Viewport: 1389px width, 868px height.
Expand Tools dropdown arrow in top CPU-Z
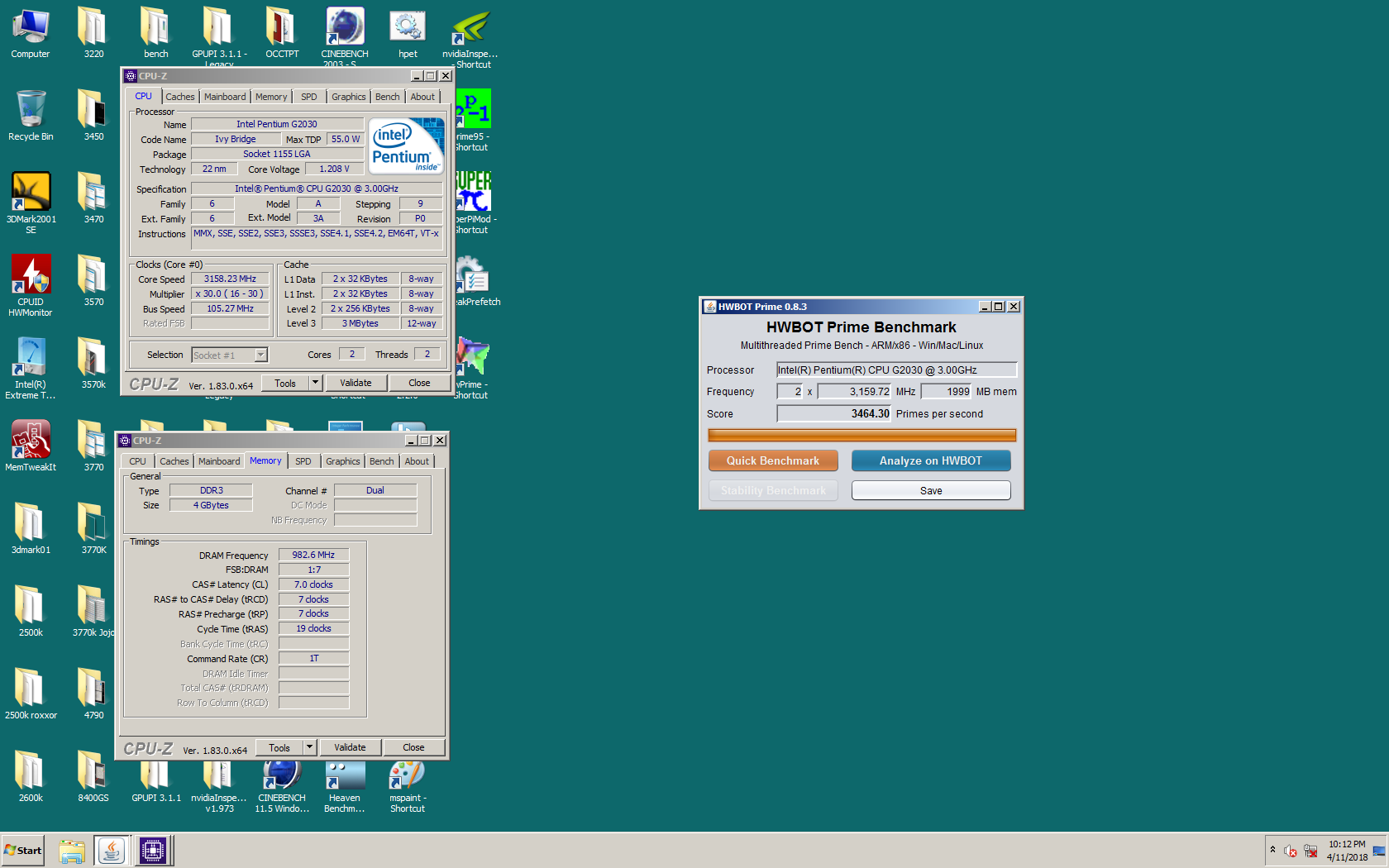click(x=315, y=383)
